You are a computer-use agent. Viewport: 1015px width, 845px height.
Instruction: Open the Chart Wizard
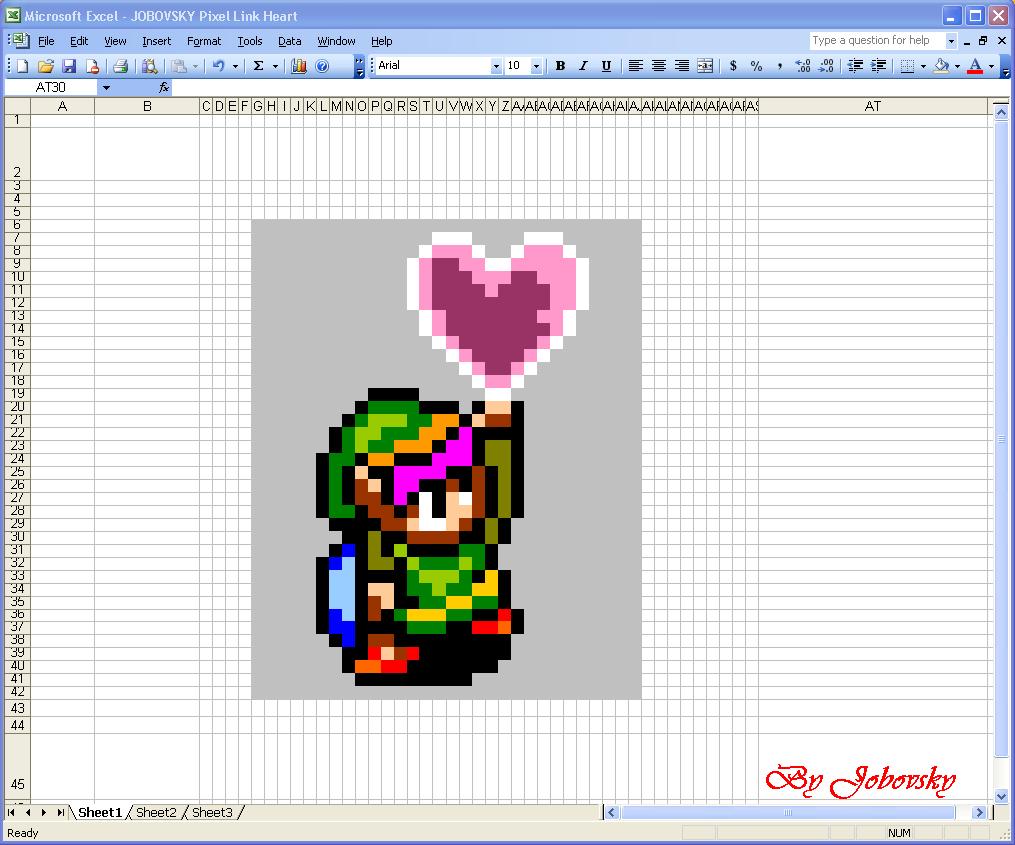[x=298, y=66]
